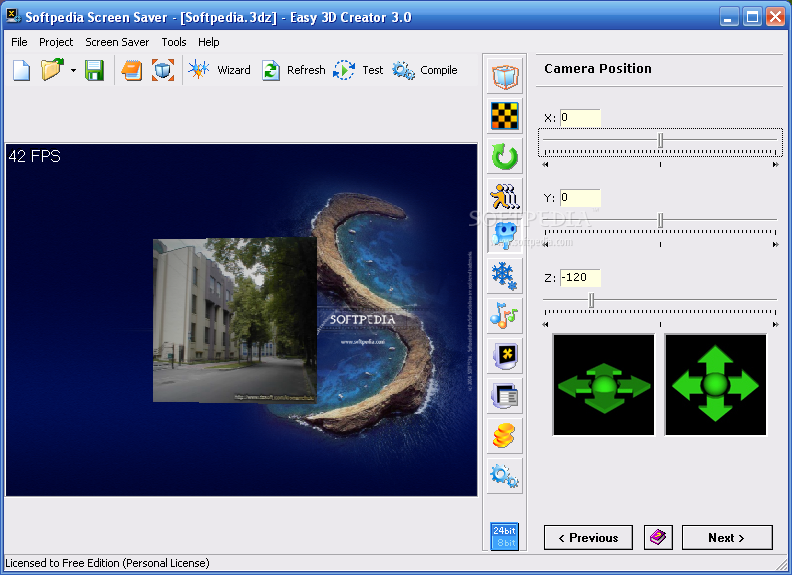Open a project with the folder icon

pyautogui.click(x=52, y=70)
